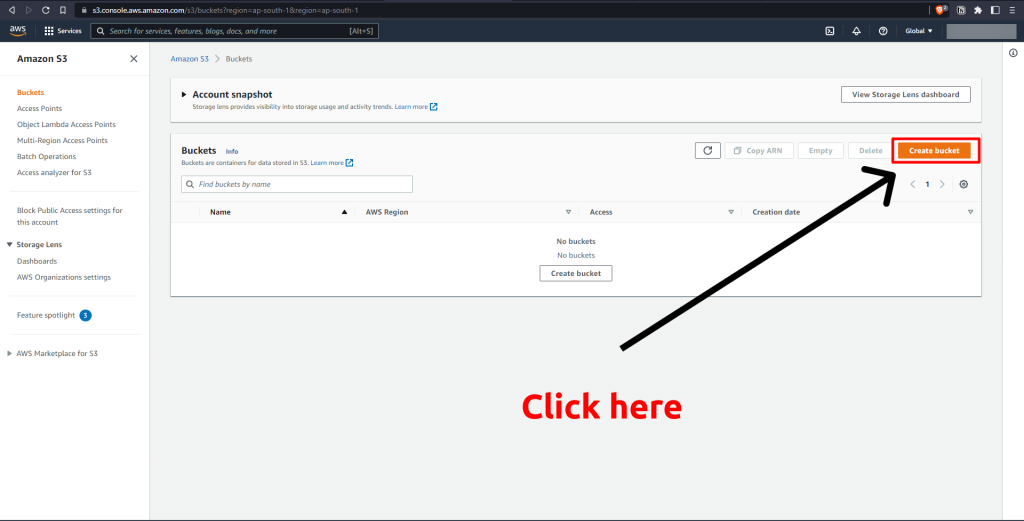This screenshot has width=1024, height=521.
Task: Expand AWS Marketplace for S3 section
Action: (9, 353)
